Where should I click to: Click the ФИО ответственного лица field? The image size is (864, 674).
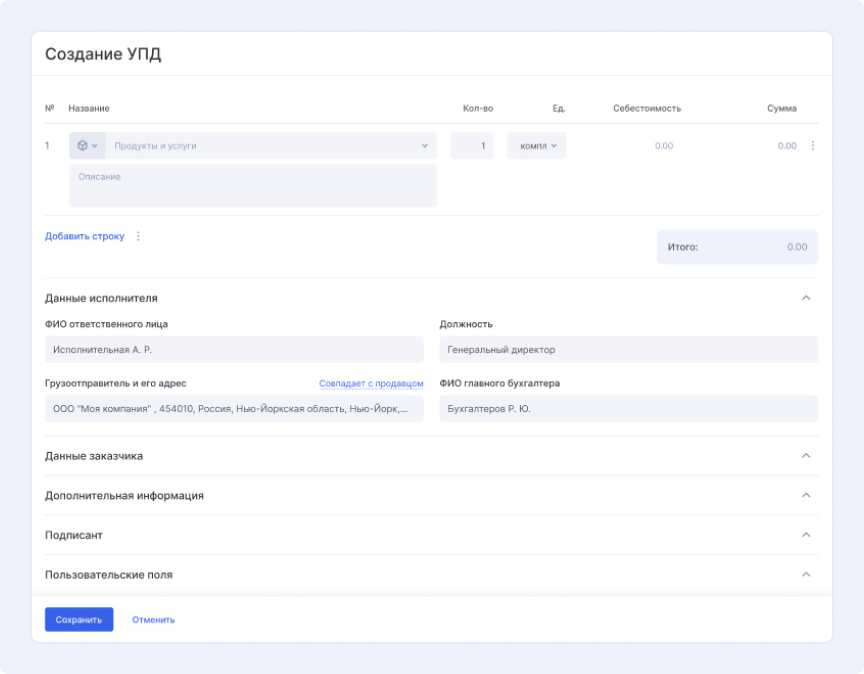234,350
